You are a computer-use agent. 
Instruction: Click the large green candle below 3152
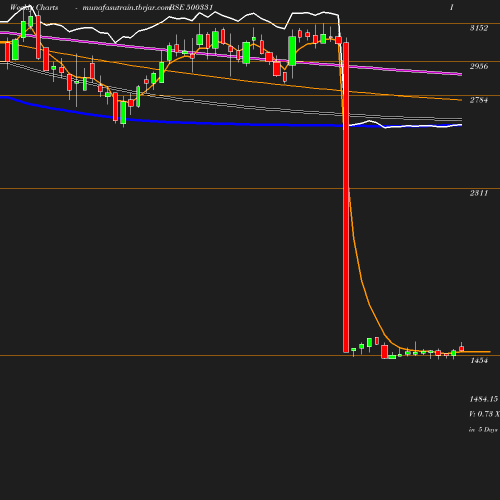pyautogui.click(x=292, y=51)
